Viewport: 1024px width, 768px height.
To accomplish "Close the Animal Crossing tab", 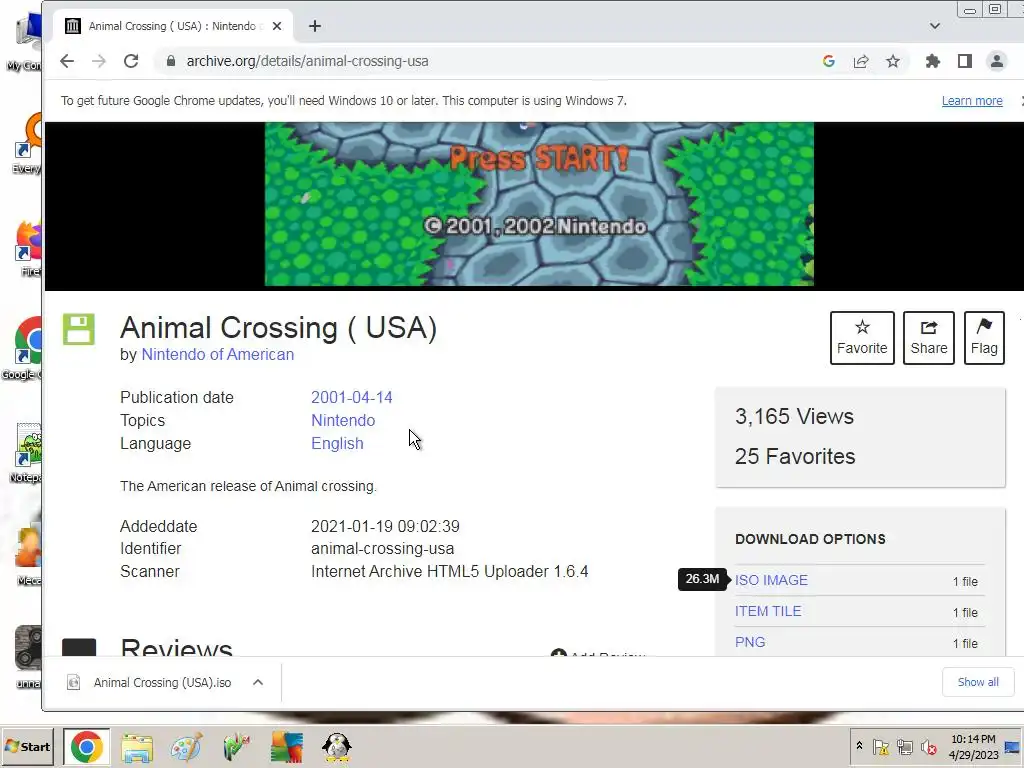I will click(277, 26).
